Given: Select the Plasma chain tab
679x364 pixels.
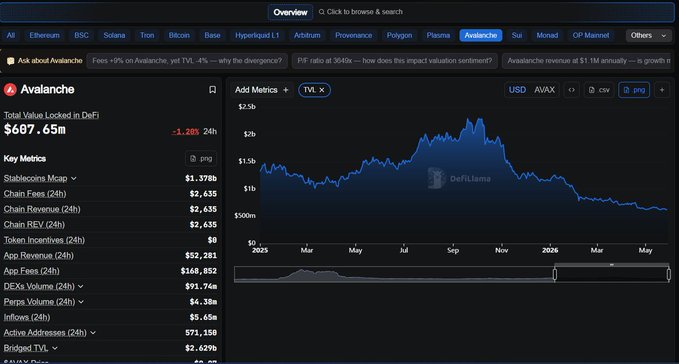Looking at the screenshot, I should point(438,35).
